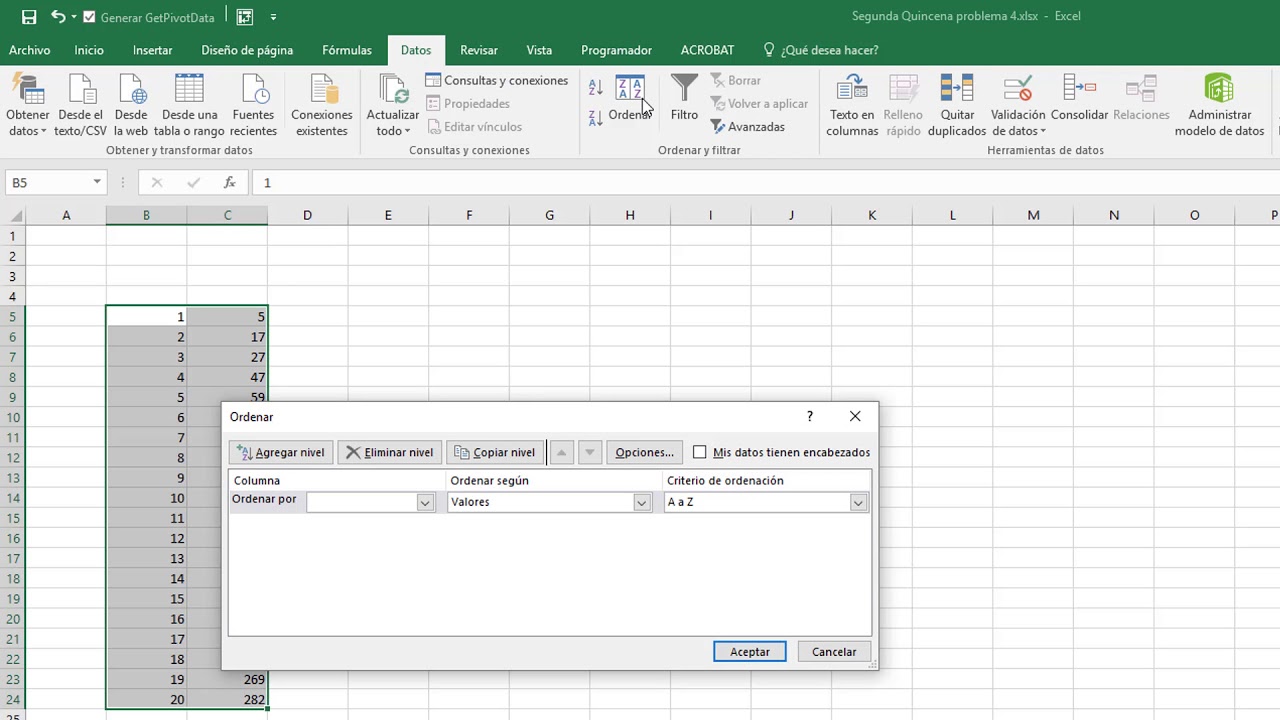This screenshot has width=1280, height=720.
Task: Click the Agregar nivel button
Action: (x=281, y=452)
